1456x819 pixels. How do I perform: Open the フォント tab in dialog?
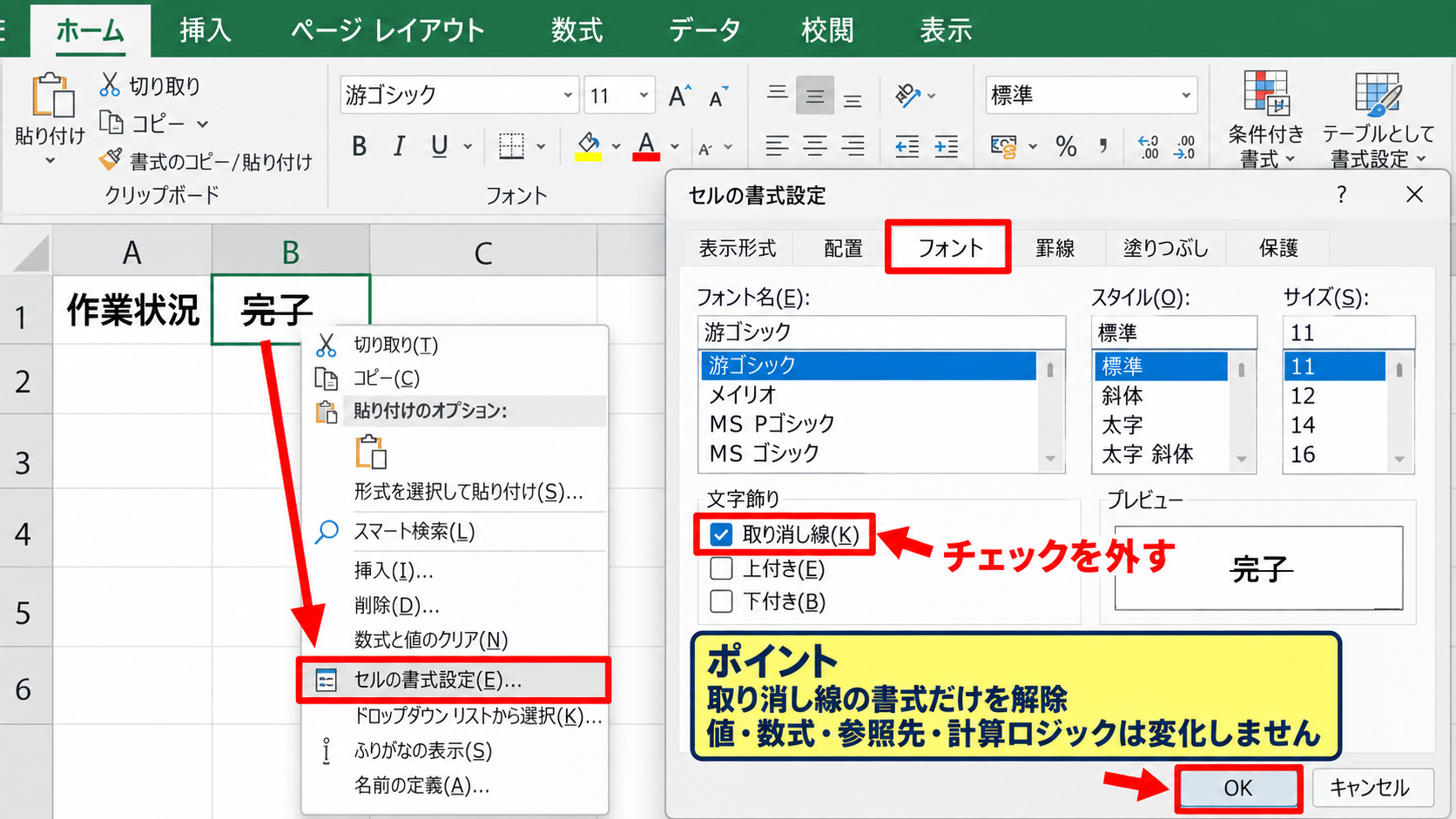coord(949,248)
